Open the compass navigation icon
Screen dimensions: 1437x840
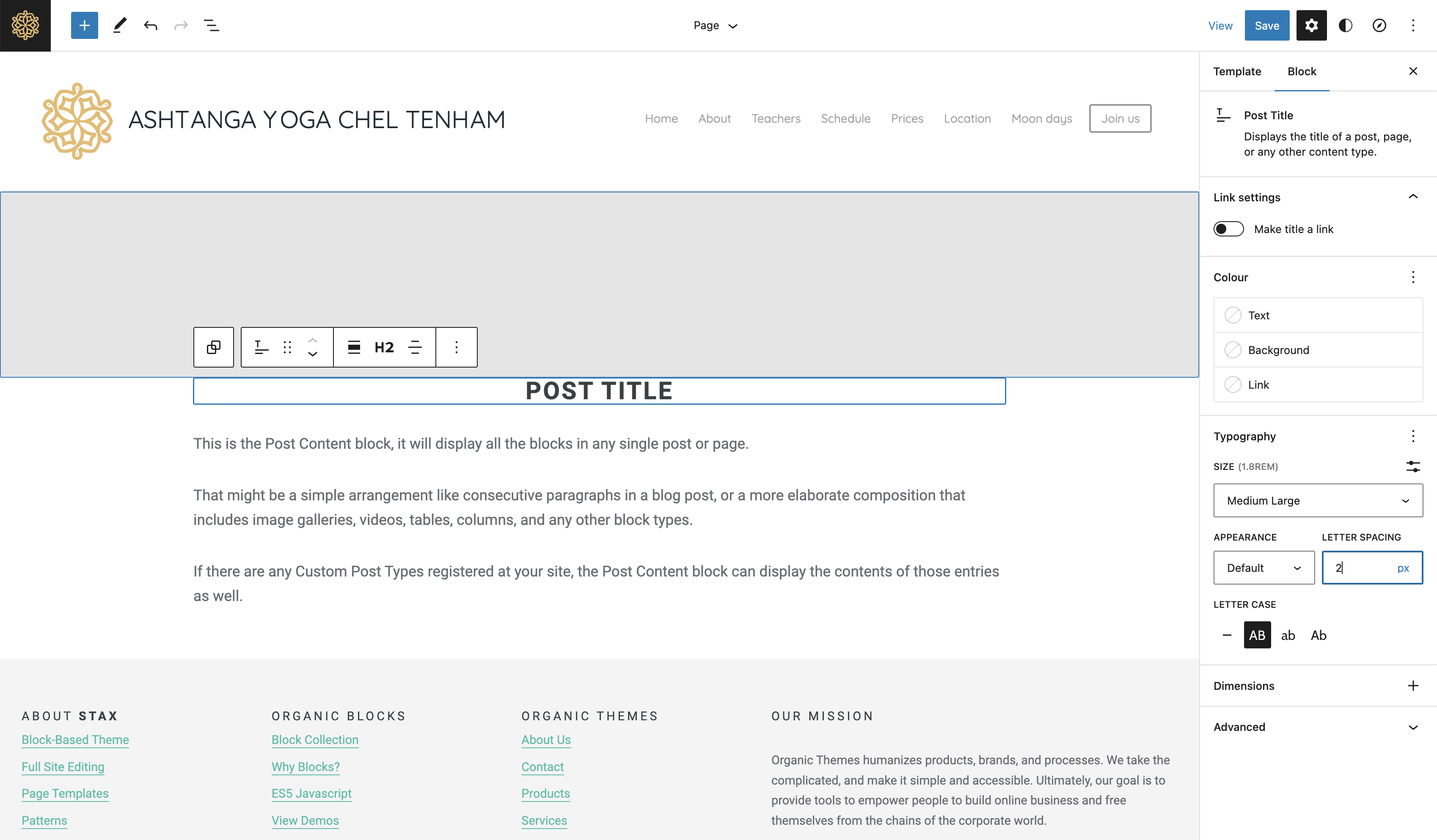point(1379,26)
